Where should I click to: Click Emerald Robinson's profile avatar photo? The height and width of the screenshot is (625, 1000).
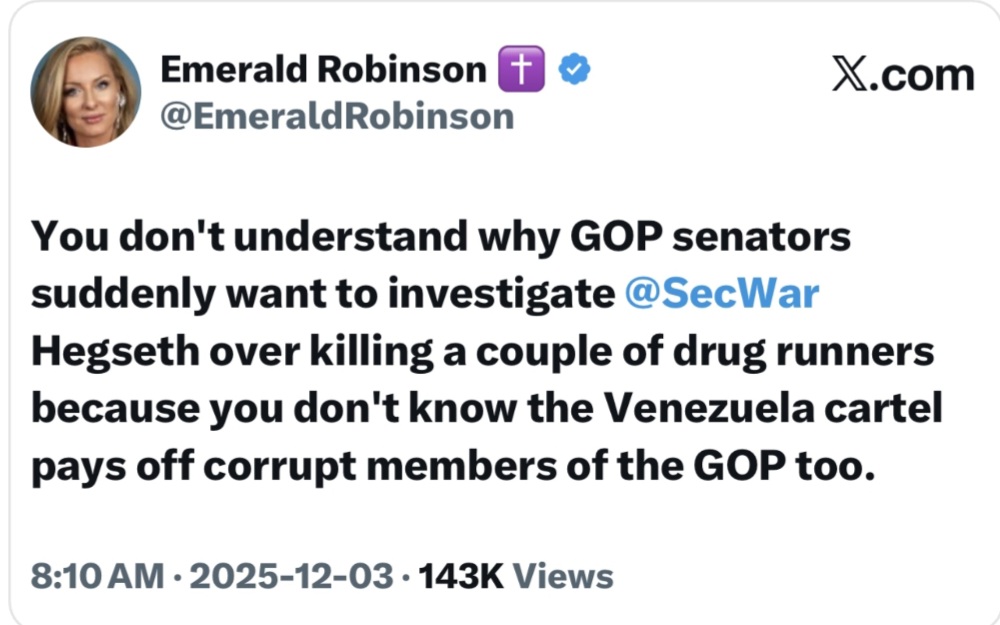coord(86,93)
